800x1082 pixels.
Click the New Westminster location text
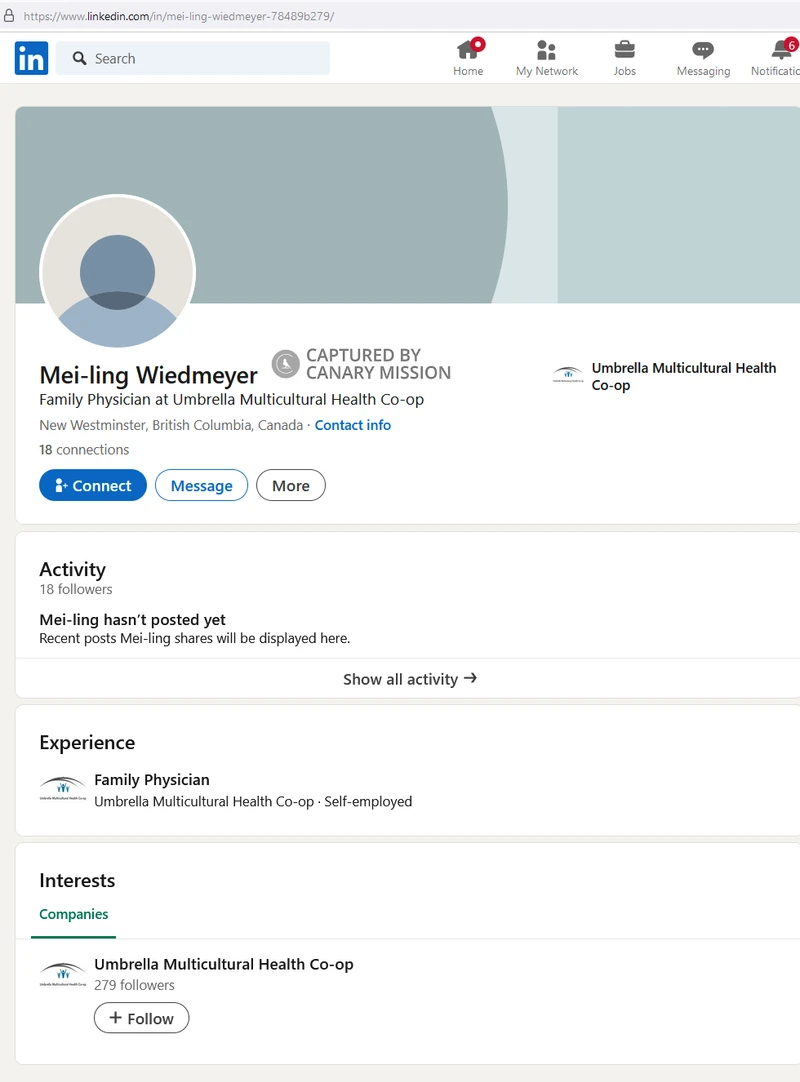pos(171,425)
